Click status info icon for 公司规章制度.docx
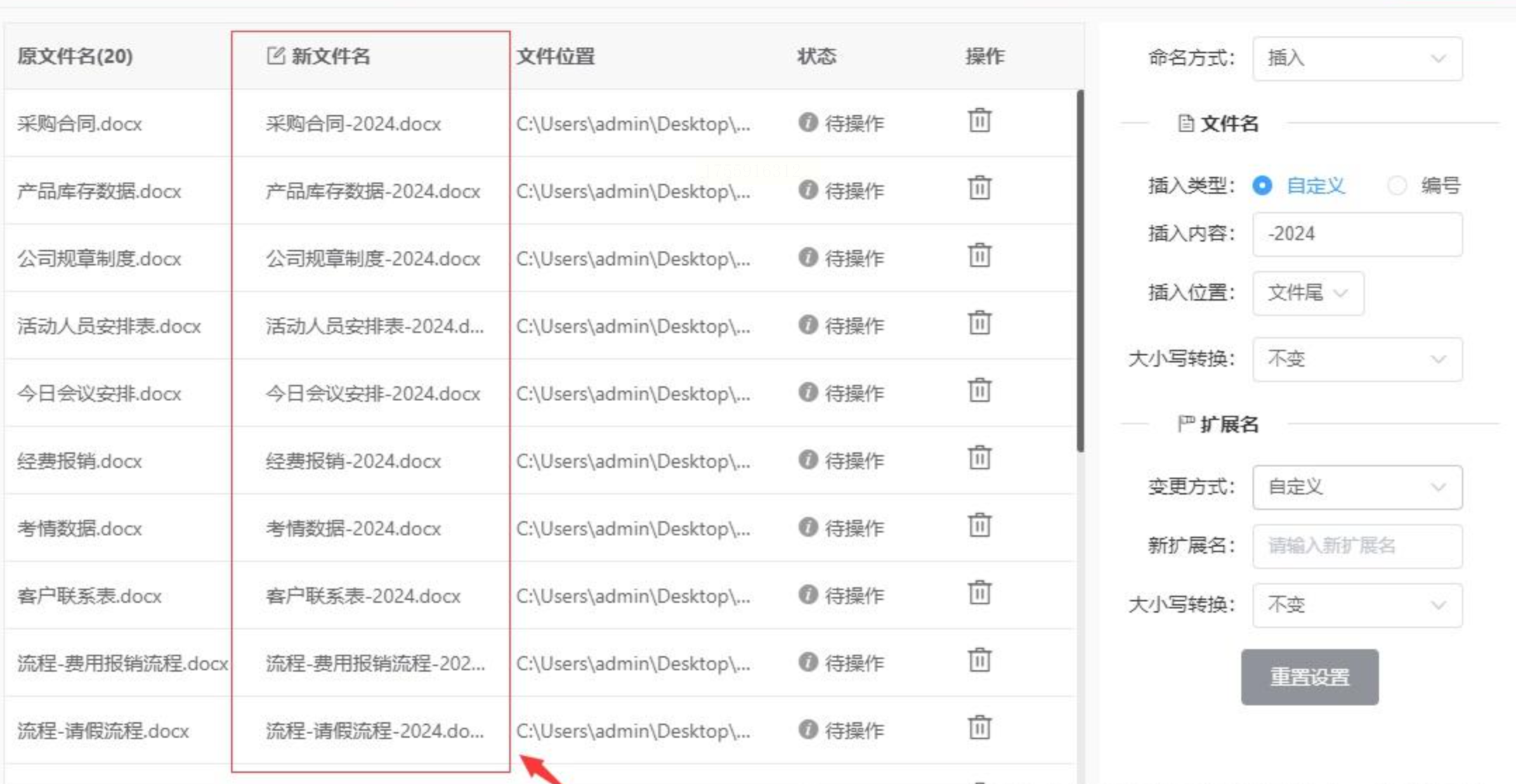Viewport: 1516px width, 784px height. click(x=808, y=257)
